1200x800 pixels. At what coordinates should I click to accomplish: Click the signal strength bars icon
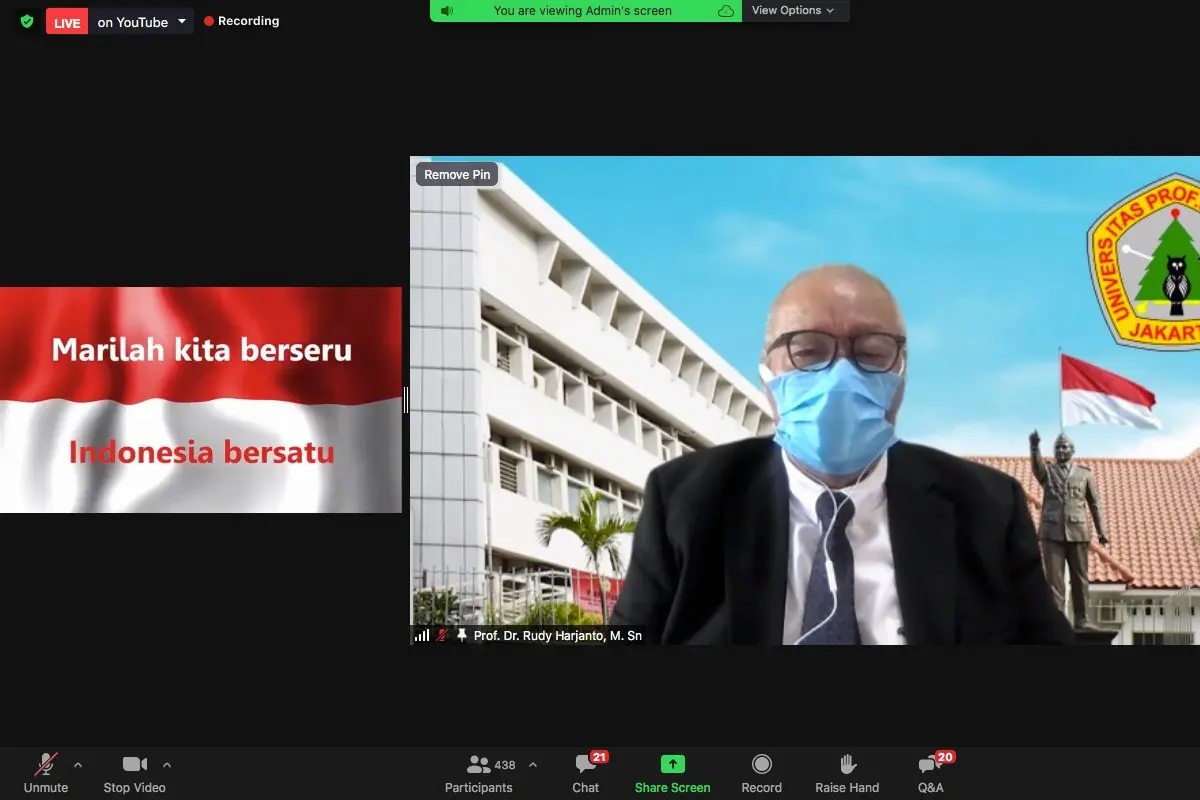[x=422, y=635]
